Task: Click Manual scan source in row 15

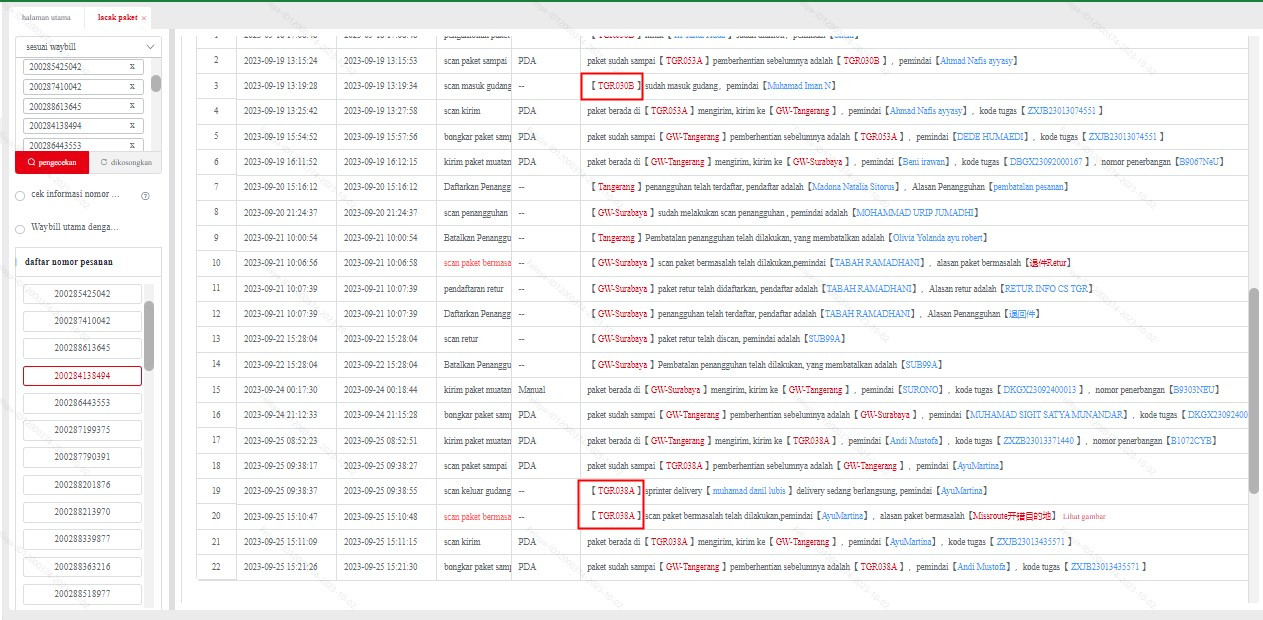Action: [531, 390]
